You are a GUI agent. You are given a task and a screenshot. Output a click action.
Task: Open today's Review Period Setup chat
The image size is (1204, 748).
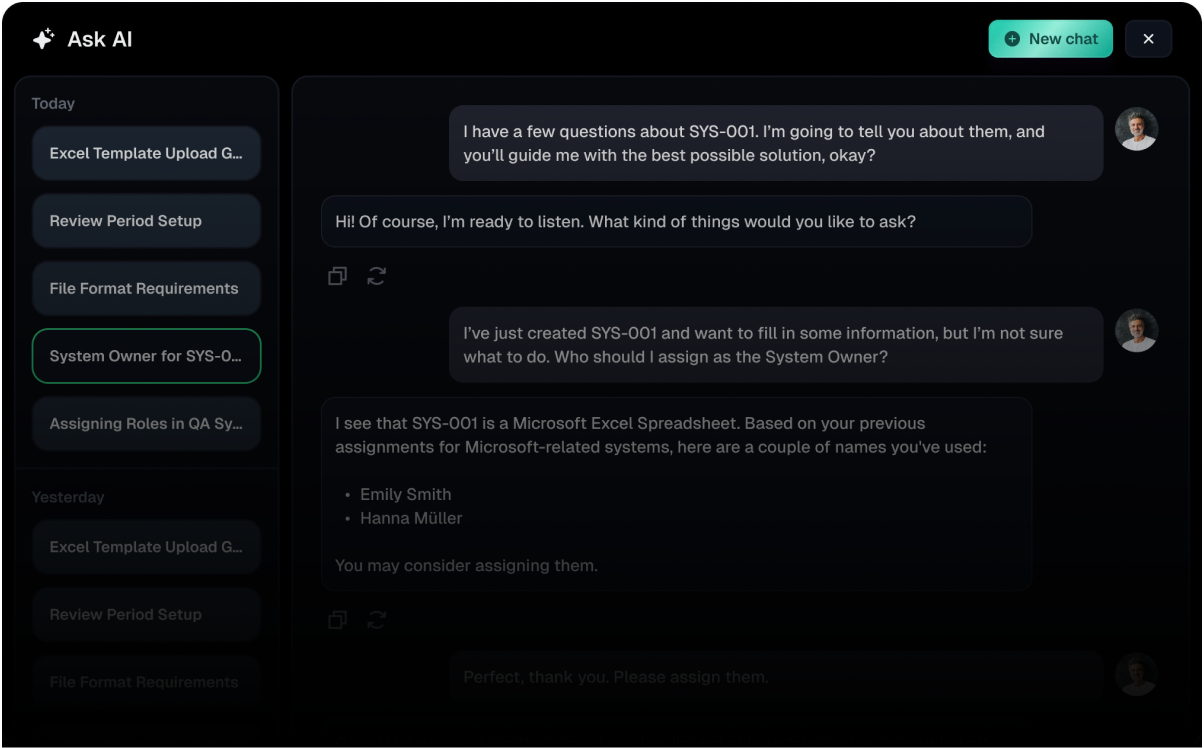(x=146, y=221)
